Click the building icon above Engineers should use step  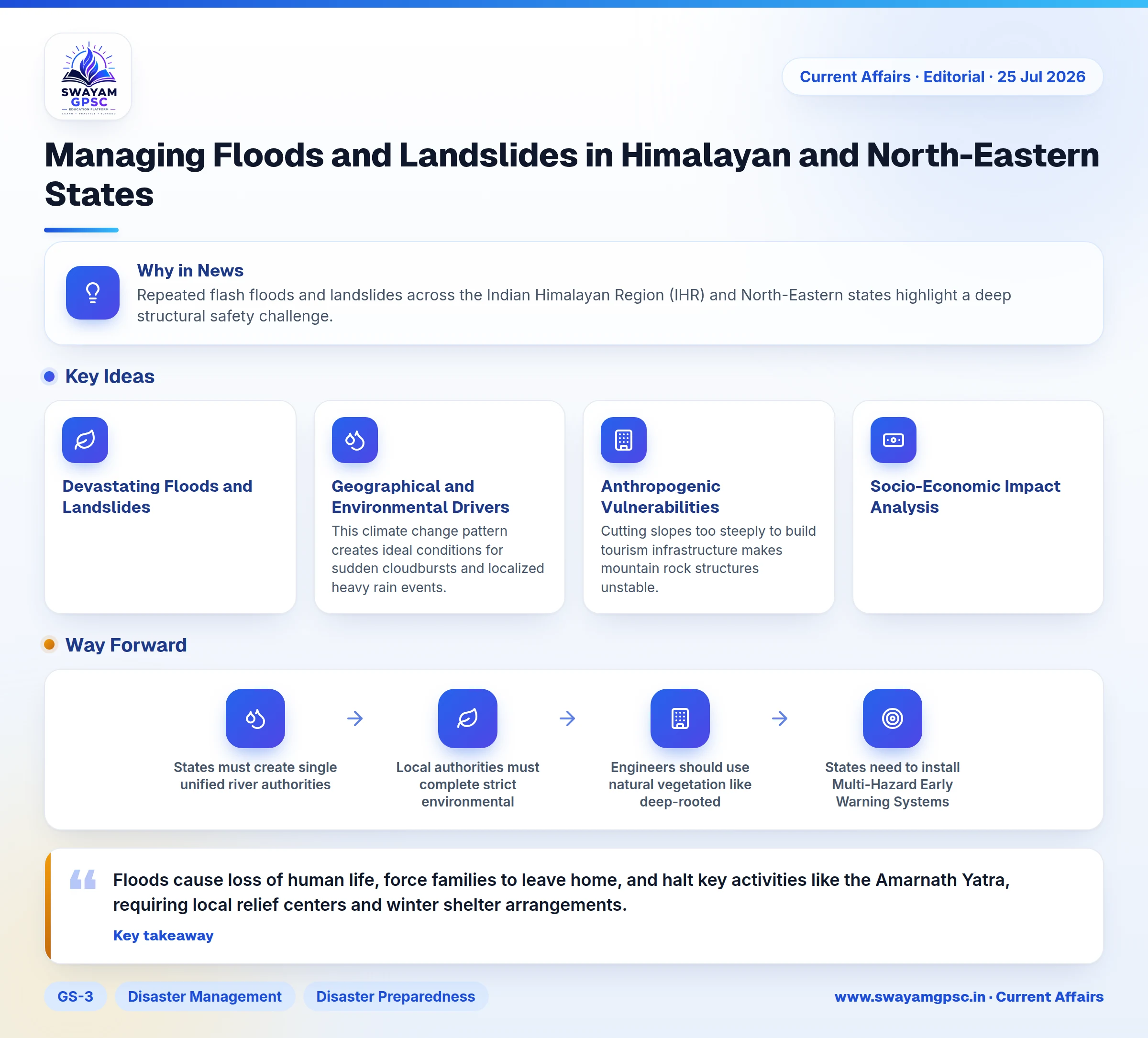click(680, 718)
